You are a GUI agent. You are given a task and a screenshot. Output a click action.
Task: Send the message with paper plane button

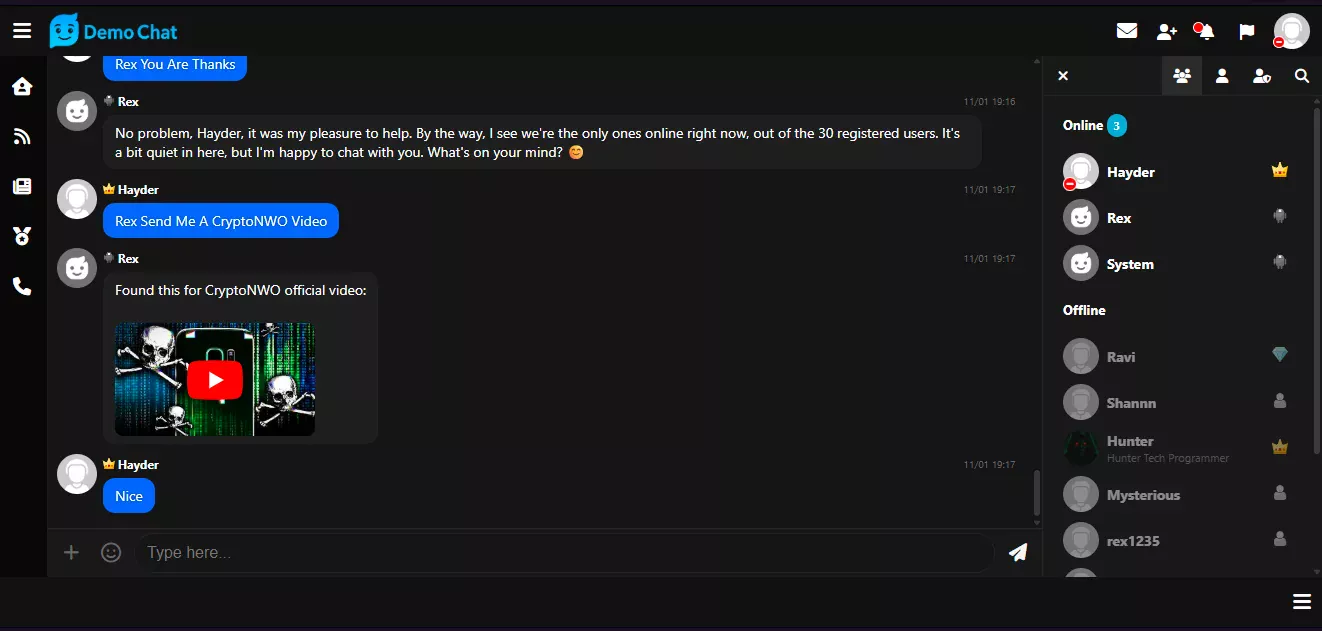coord(1018,552)
